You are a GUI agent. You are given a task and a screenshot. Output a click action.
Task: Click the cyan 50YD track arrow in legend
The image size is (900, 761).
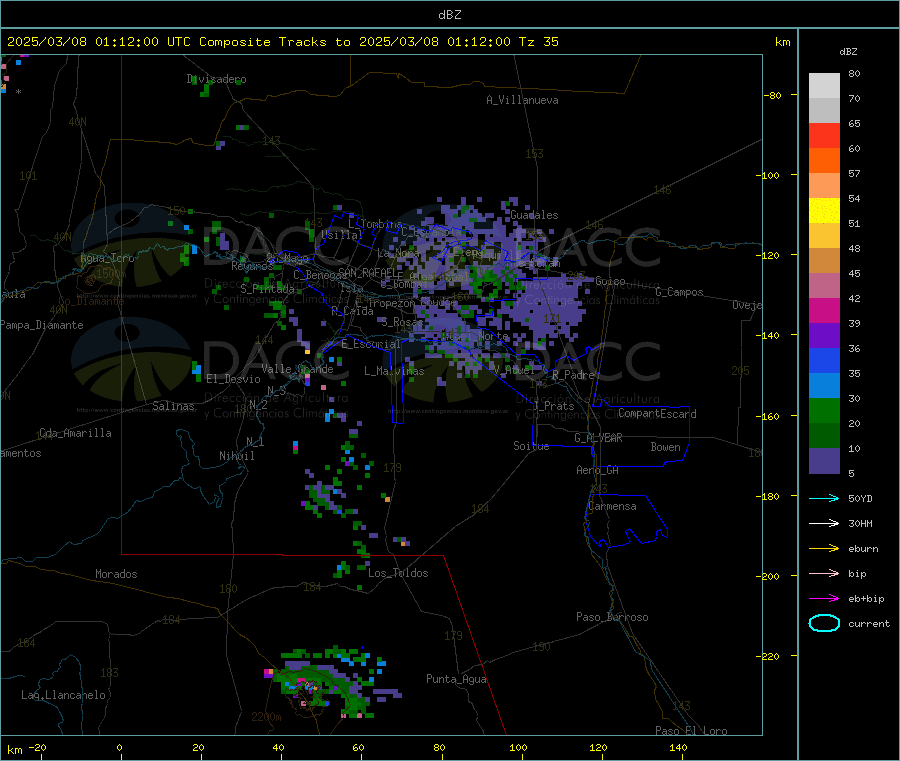pos(824,498)
